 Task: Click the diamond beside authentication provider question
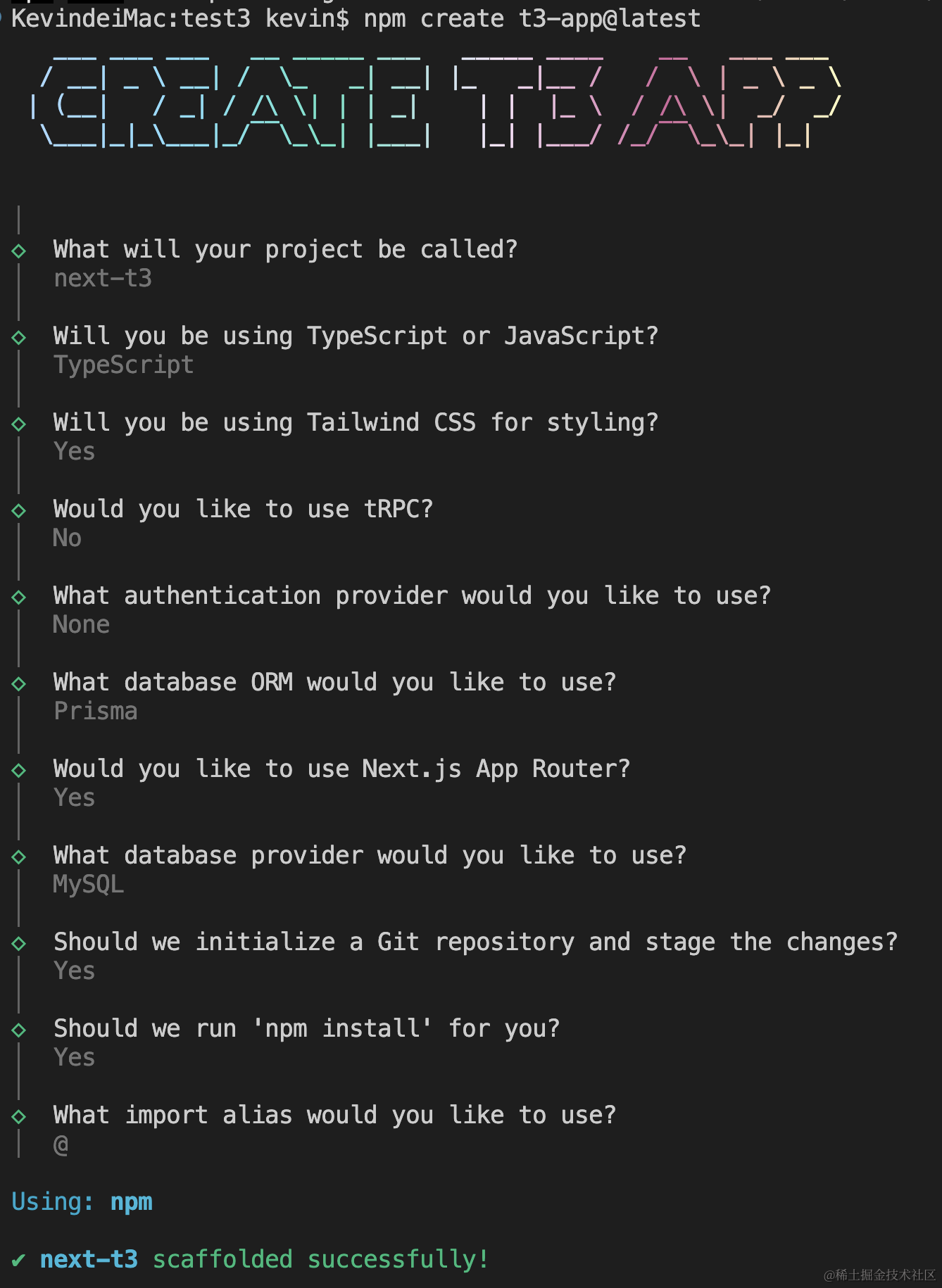pyautogui.click(x=19, y=597)
